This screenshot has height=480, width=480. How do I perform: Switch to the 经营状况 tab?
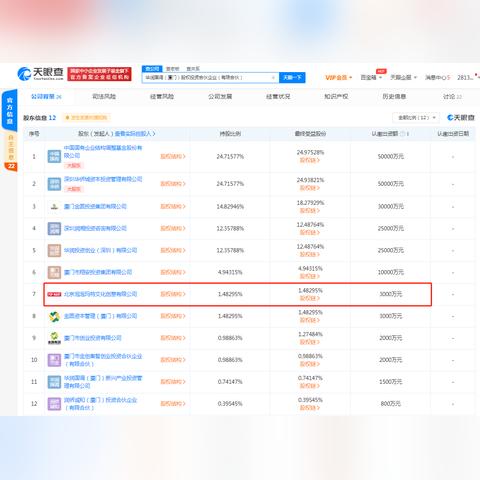click(278, 97)
